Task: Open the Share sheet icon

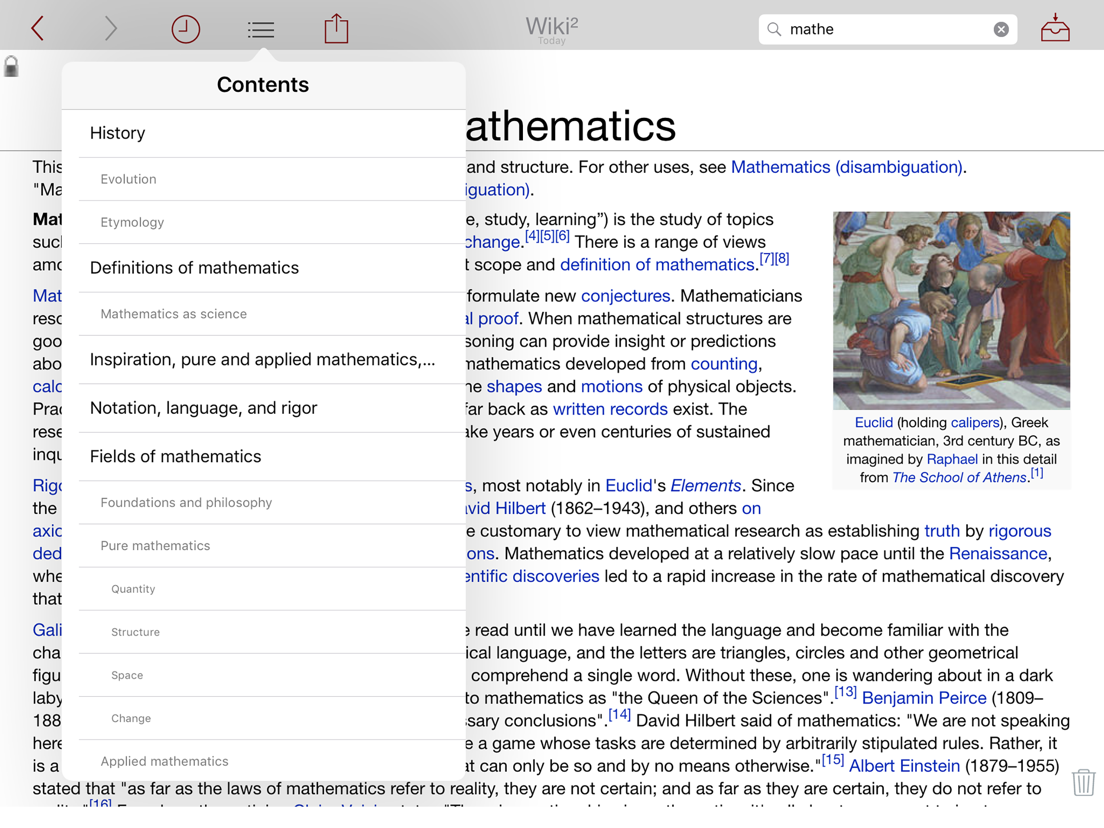Action: [336, 29]
